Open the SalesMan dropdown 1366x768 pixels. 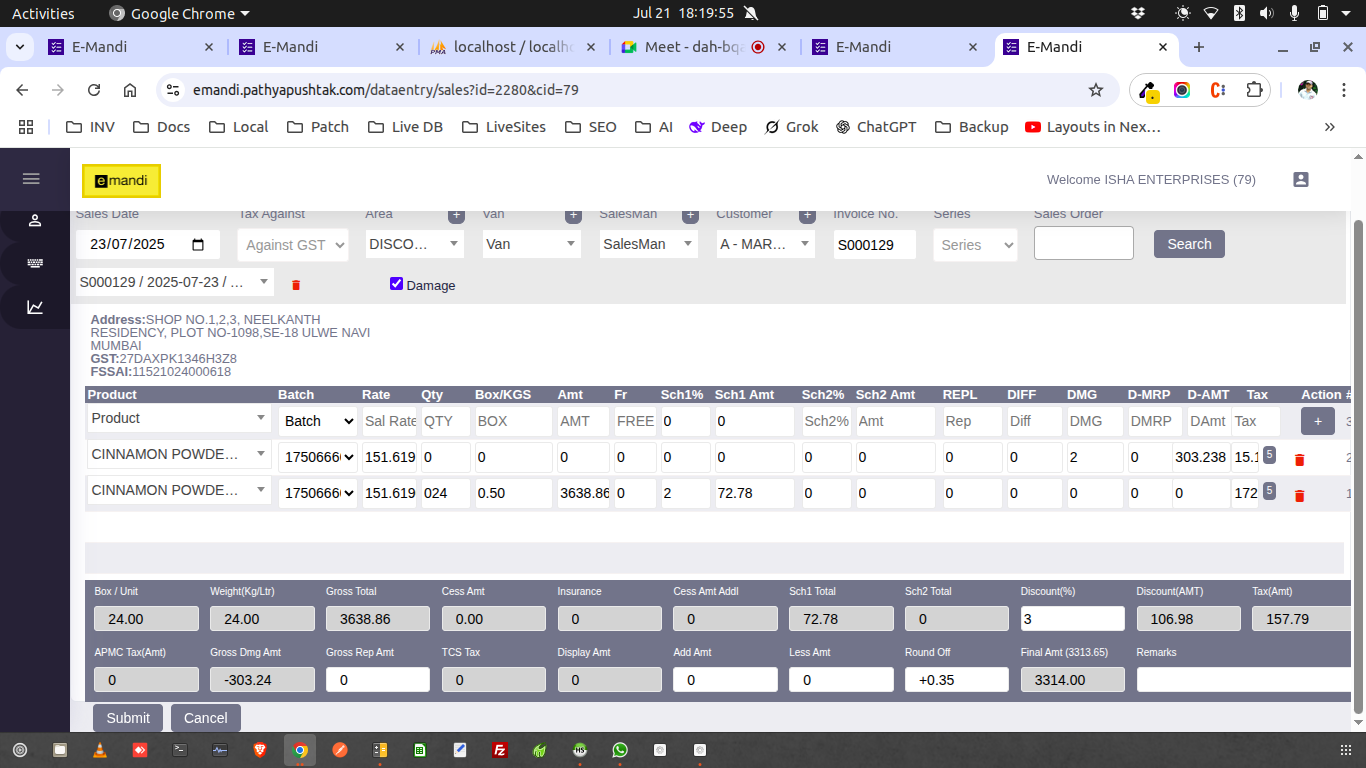point(648,244)
